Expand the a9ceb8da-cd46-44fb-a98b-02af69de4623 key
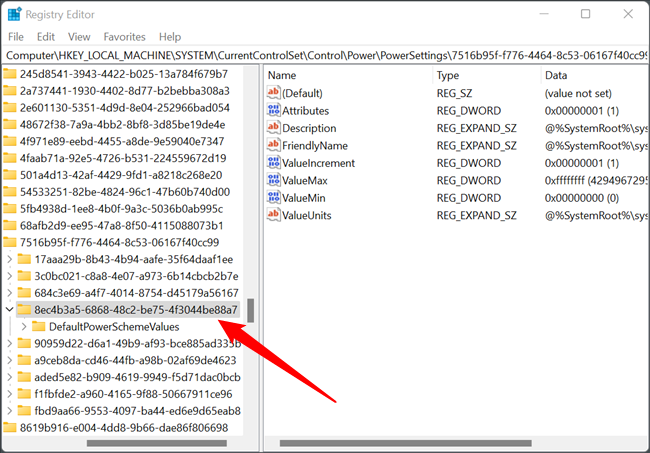 coord(10,360)
